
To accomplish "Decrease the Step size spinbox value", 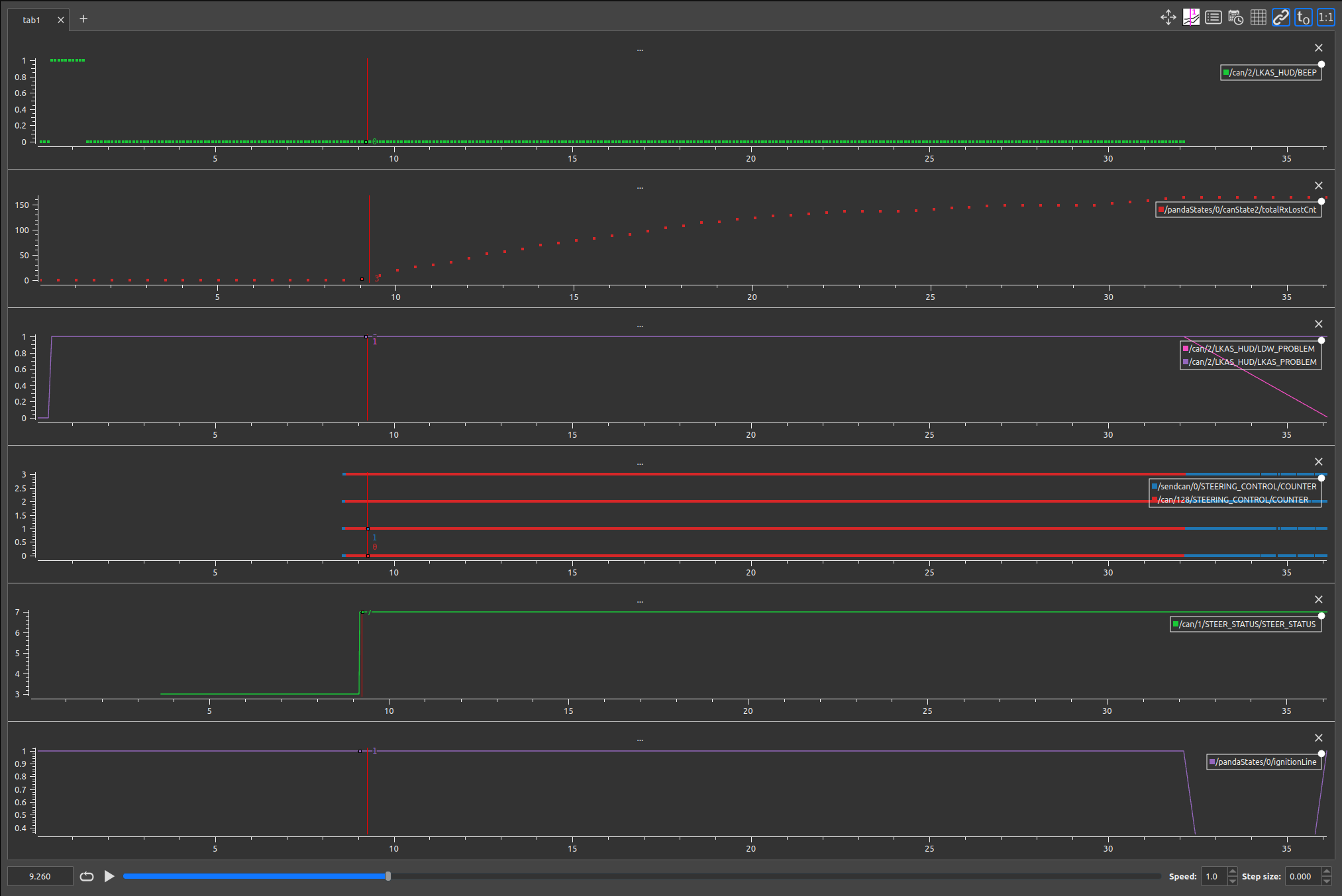I will click(1327, 881).
